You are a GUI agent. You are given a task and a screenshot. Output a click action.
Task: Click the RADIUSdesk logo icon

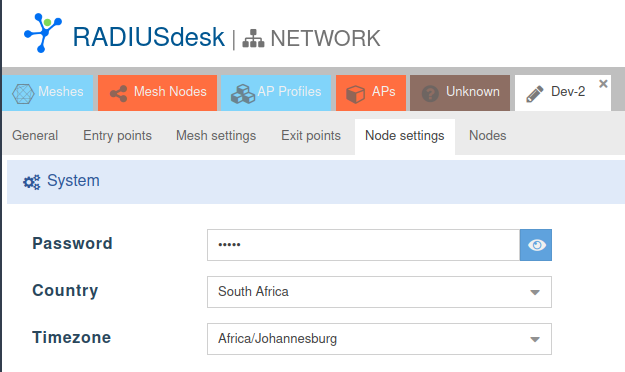pyautogui.click(x=43, y=33)
